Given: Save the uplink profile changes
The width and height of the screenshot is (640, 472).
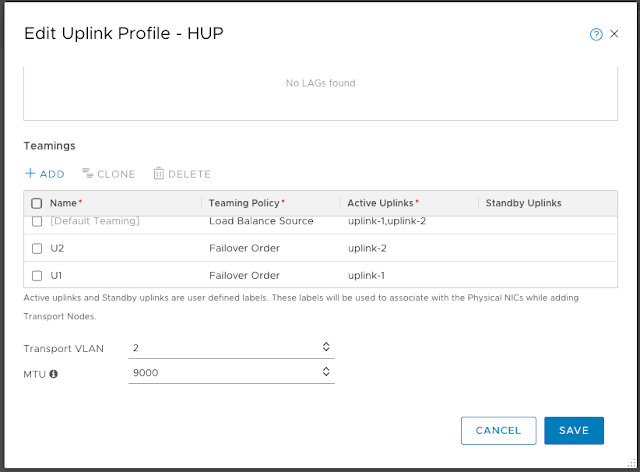Looking at the screenshot, I should [x=574, y=430].
